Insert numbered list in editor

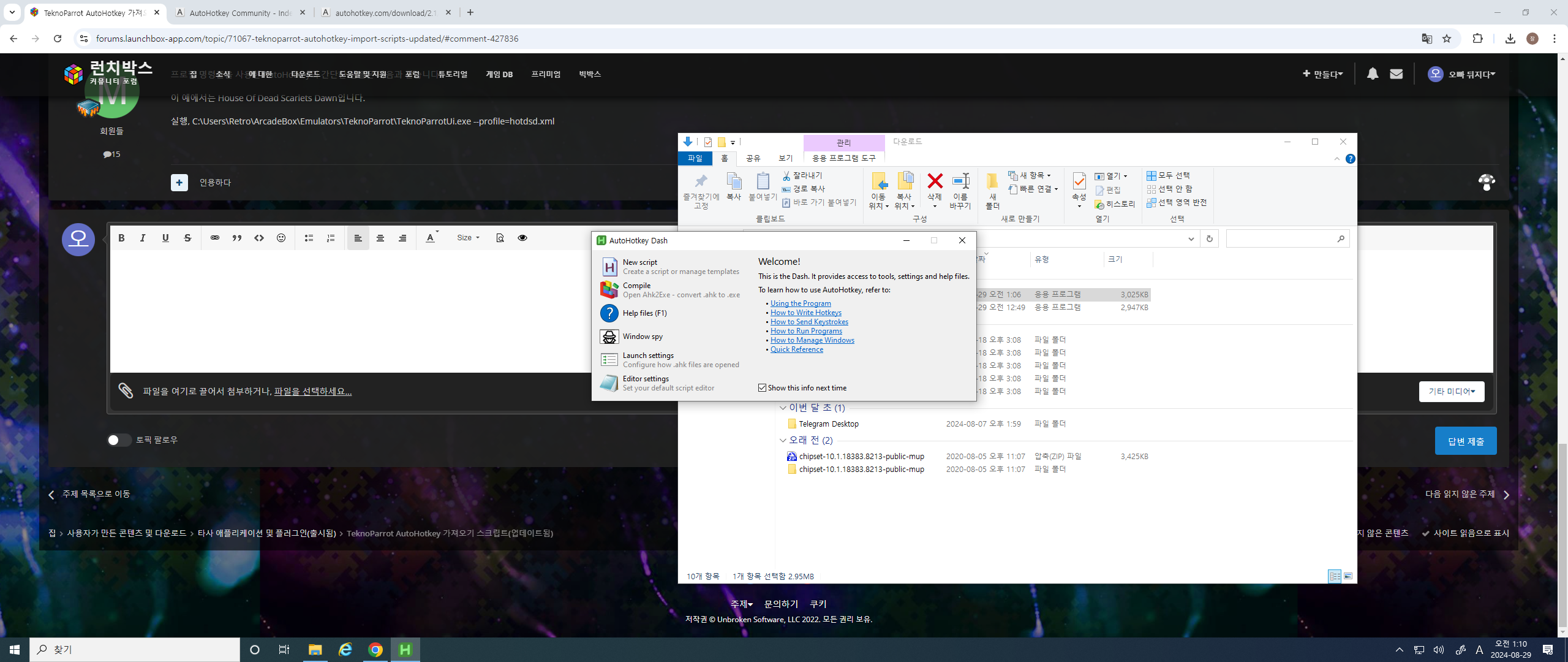point(331,238)
